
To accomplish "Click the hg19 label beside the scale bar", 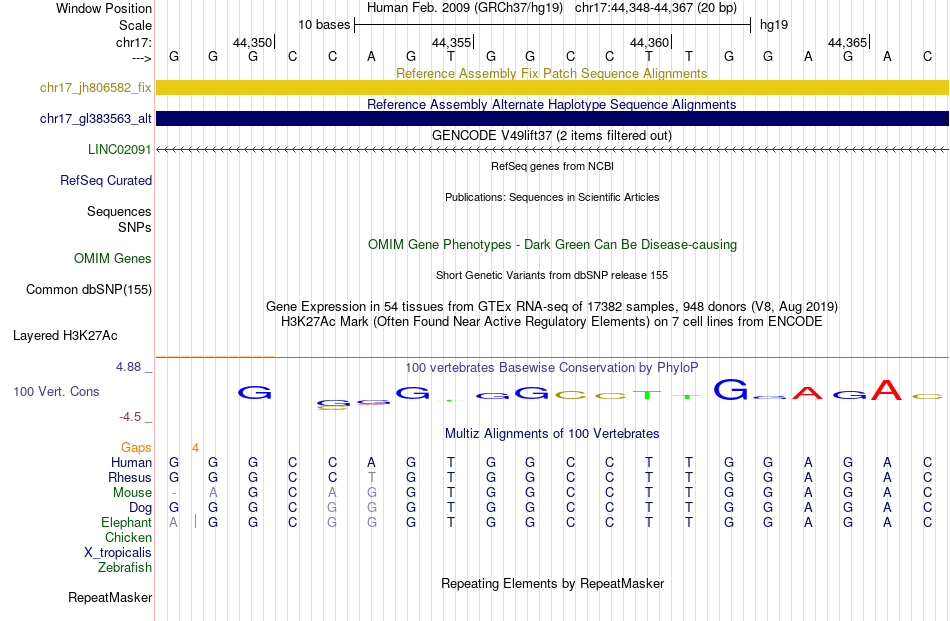I will tap(774, 25).
